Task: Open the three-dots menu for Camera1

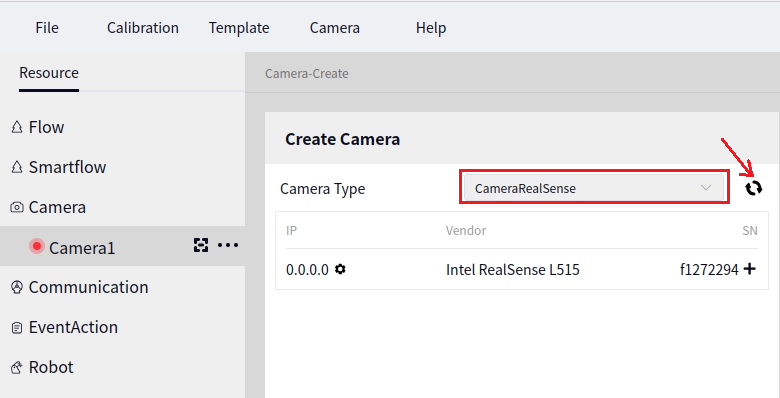Action: click(228, 245)
